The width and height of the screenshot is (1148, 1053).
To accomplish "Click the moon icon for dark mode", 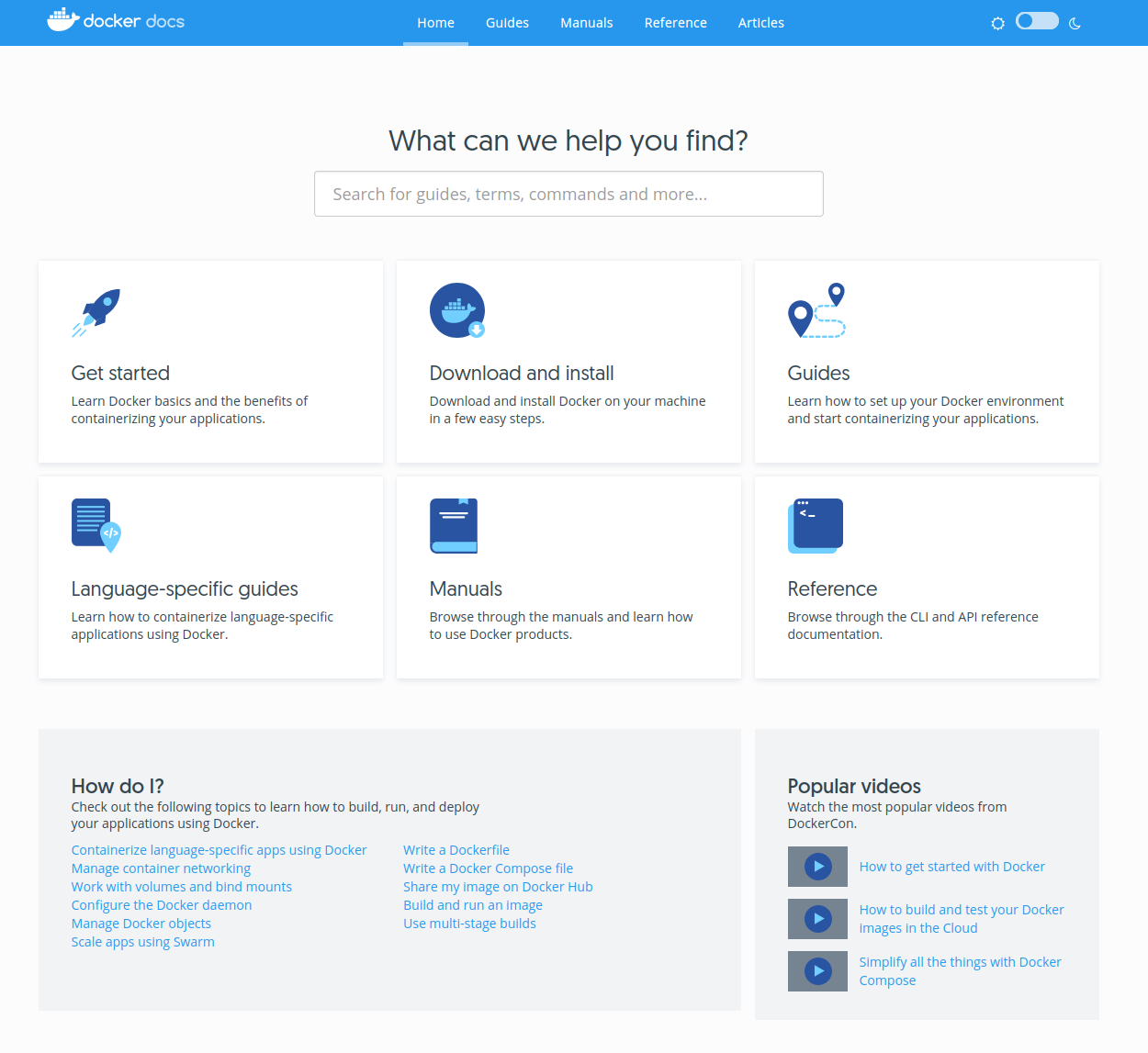I will (x=1075, y=23).
